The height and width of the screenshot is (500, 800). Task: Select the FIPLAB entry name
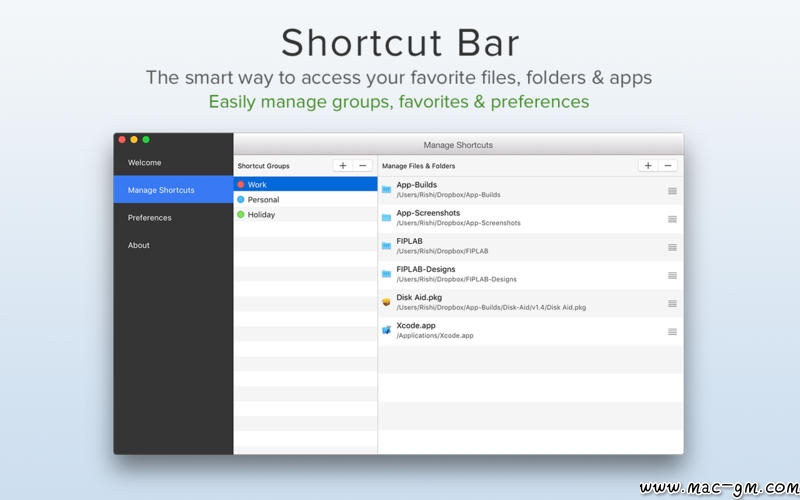409,241
